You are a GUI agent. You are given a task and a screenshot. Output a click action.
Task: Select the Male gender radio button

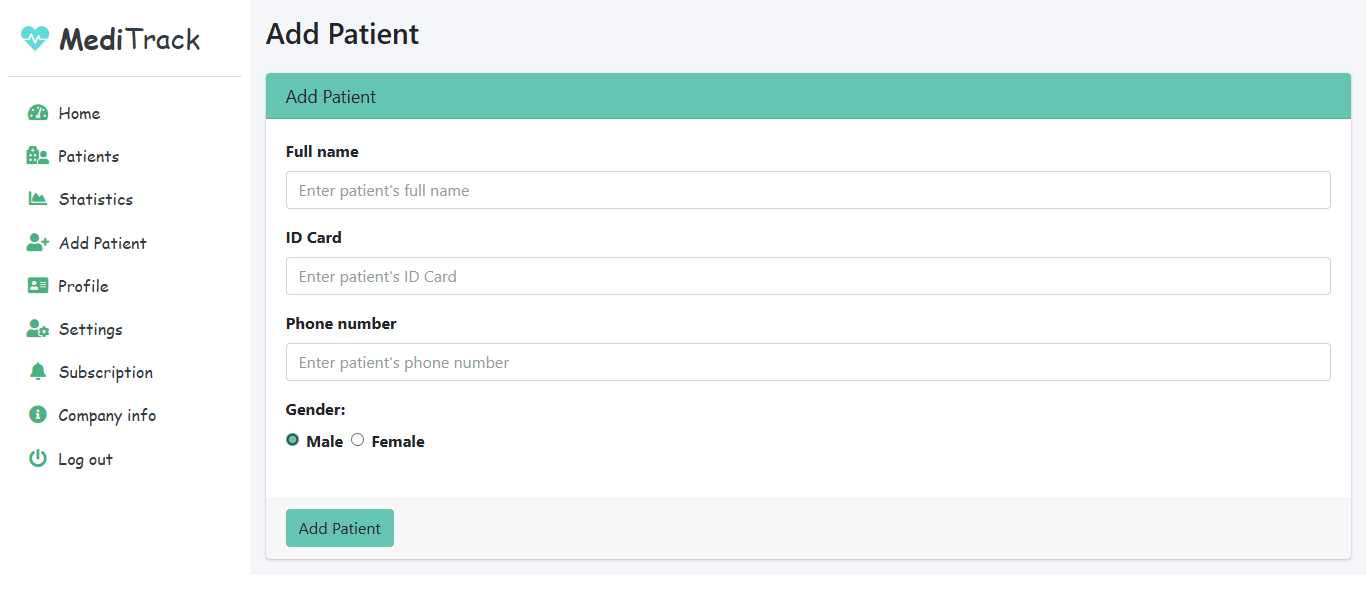(x=293, y=440)
